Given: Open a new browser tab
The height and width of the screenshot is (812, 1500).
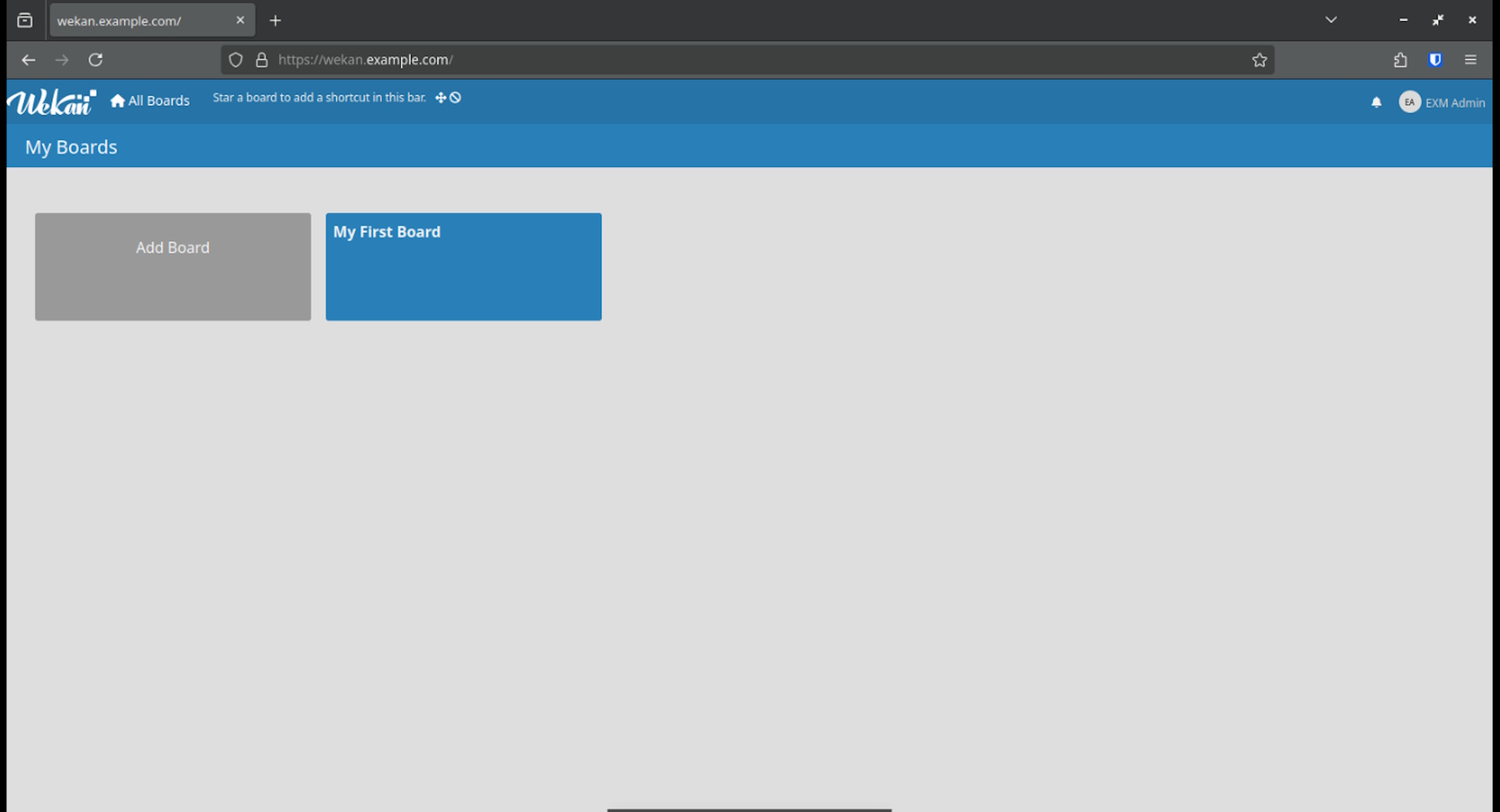Looking at the screenshot, I should [x=275, y=21].
